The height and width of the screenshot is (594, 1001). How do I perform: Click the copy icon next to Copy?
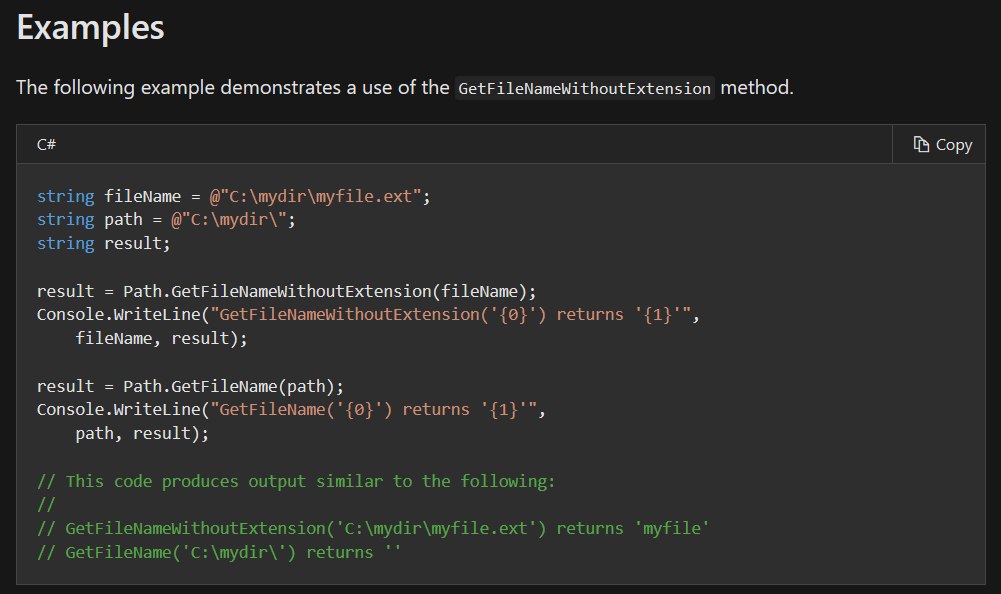(921, 144)
